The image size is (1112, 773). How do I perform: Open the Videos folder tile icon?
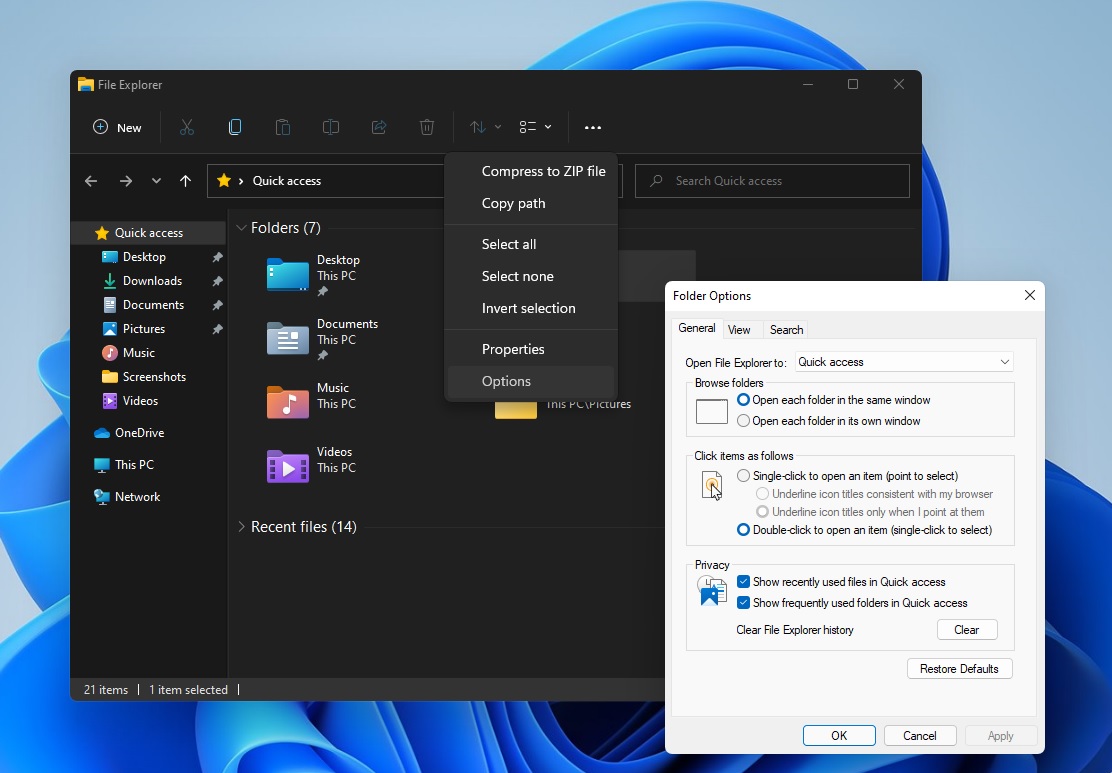287,466
